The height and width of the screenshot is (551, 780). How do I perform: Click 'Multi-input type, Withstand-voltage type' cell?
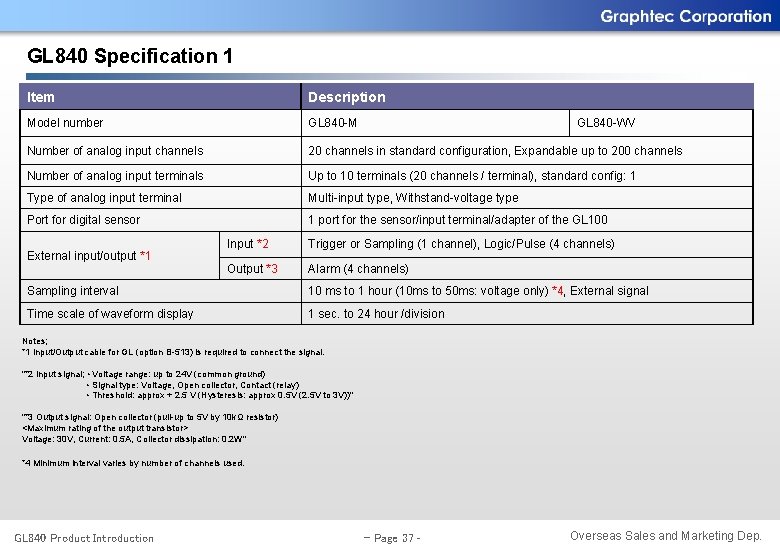point(527,197)
